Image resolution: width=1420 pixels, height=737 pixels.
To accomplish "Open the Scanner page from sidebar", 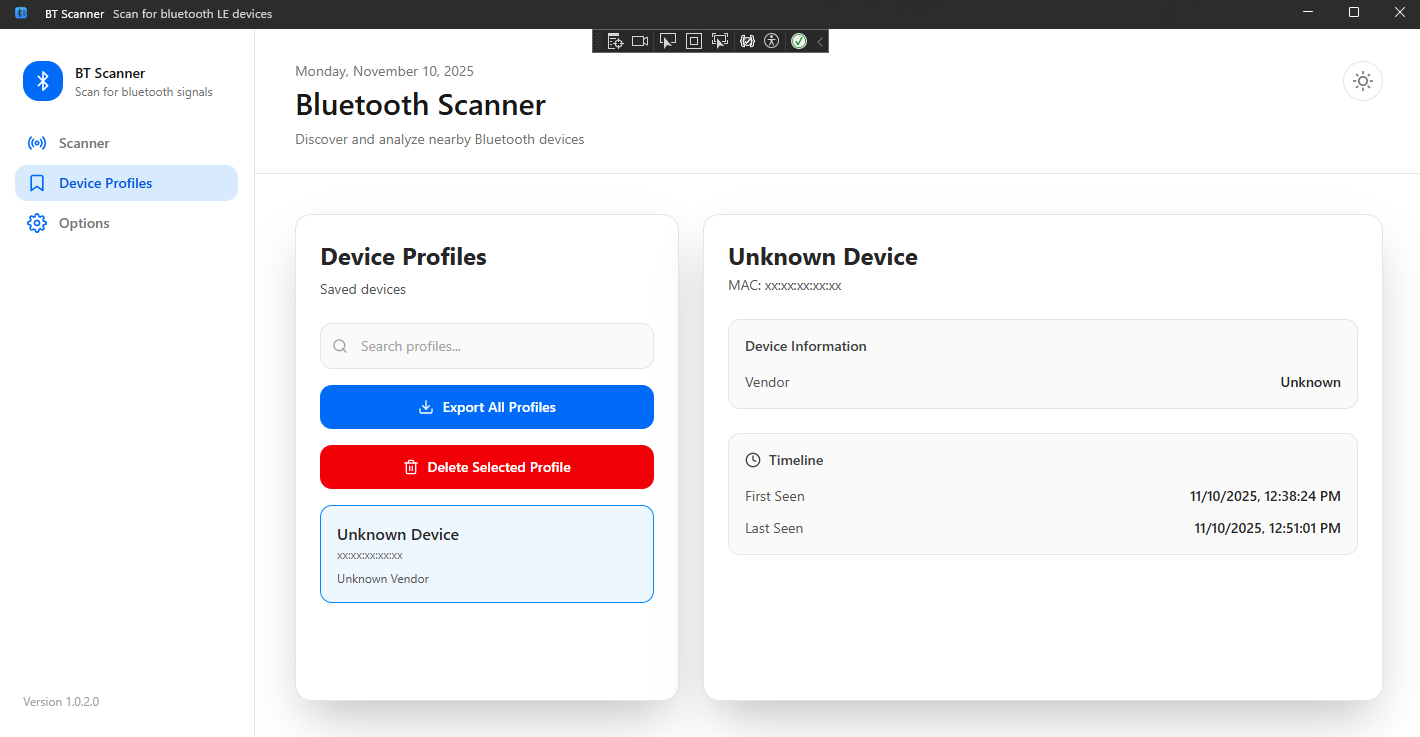I will click(x=84, y=143).
